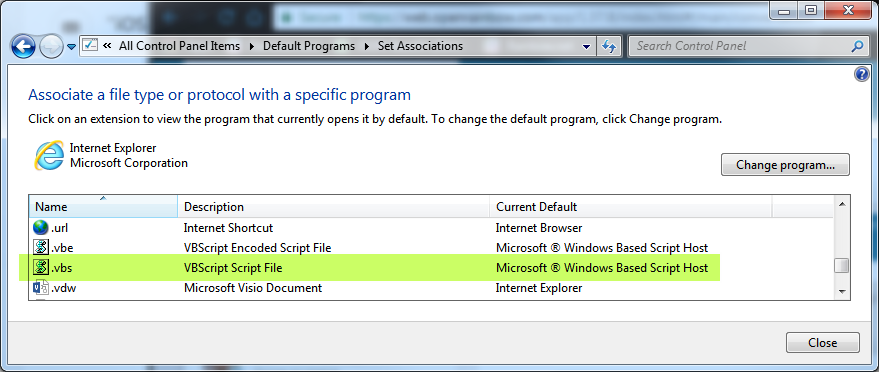The image size is (879, 372).
Task: Click the blue Back navigation arrow
Action: click(x=24, y=46)
